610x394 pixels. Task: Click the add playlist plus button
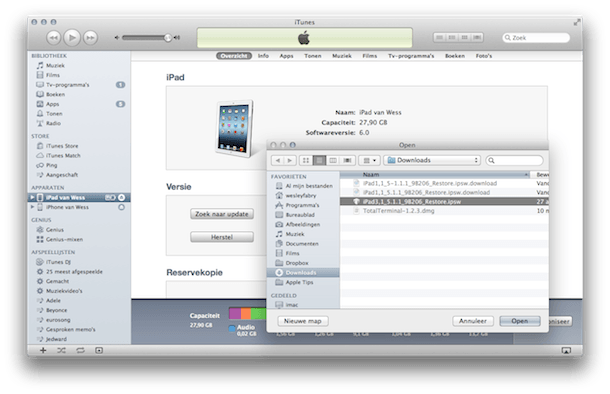pyautogui.click(x=43, y=350)
